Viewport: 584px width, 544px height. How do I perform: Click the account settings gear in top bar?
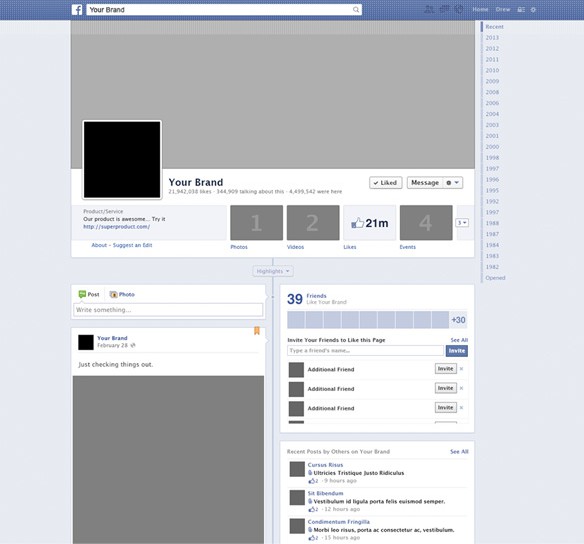pos(533,10)
